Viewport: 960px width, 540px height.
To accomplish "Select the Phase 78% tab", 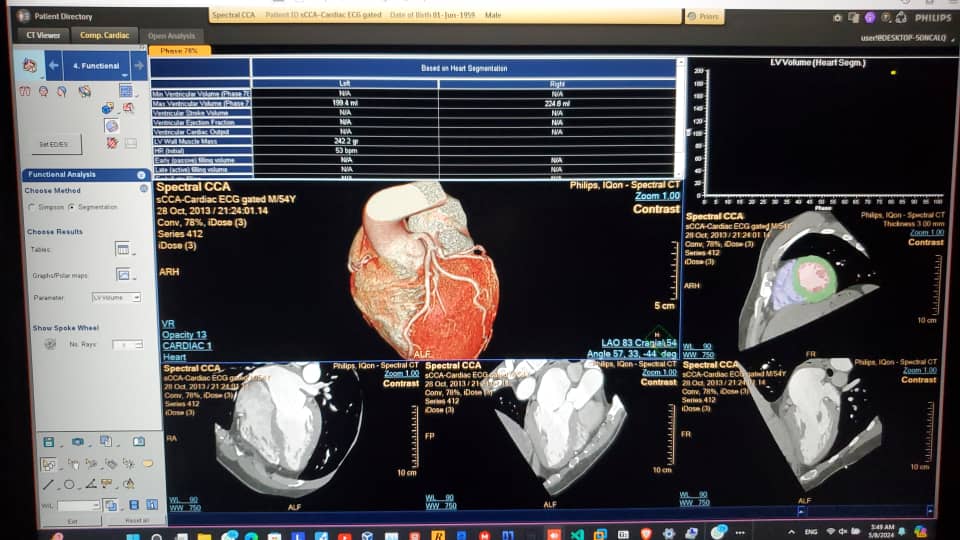I will tap(179, 51).
